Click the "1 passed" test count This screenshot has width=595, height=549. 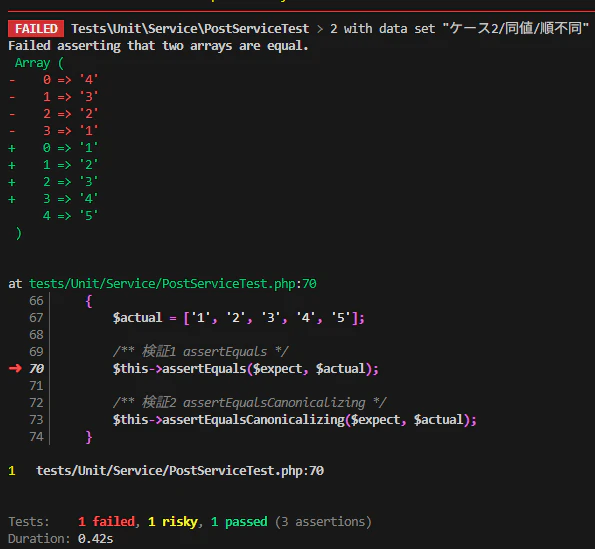[239, 522]
